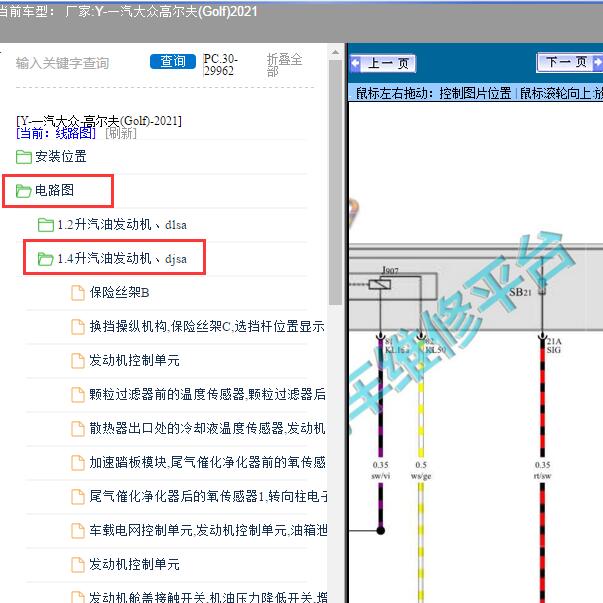This screenshot has width=603, height=603.
Task: Click the [当前：线路图] link
Action: coord(56,133)
